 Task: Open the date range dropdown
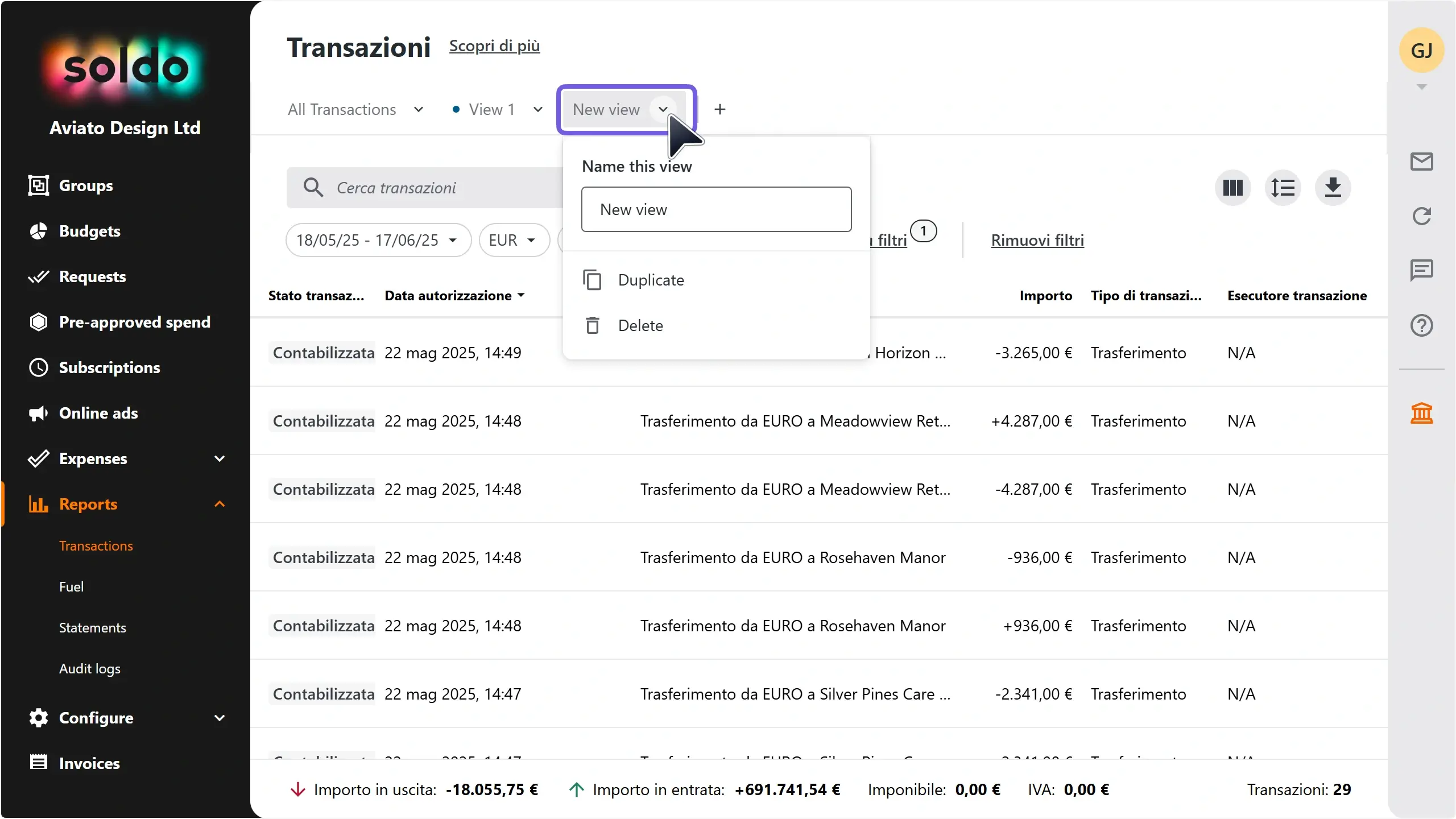(x=378, y=240)
